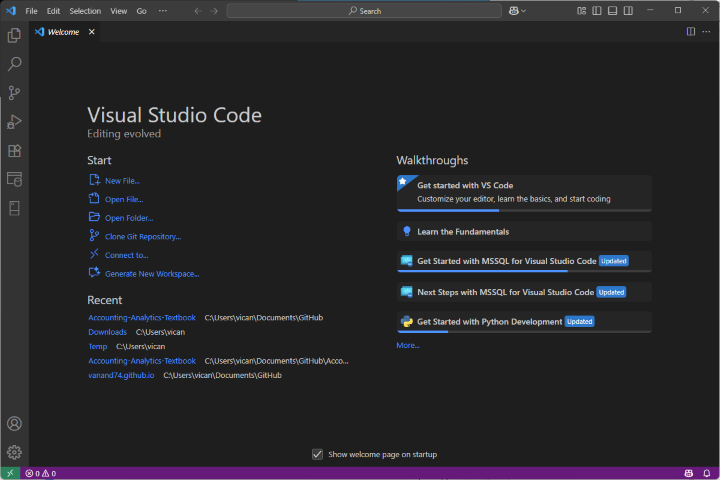720x480 pixels.
Task: Click the Open File... link
Action: tap(124, 199)
